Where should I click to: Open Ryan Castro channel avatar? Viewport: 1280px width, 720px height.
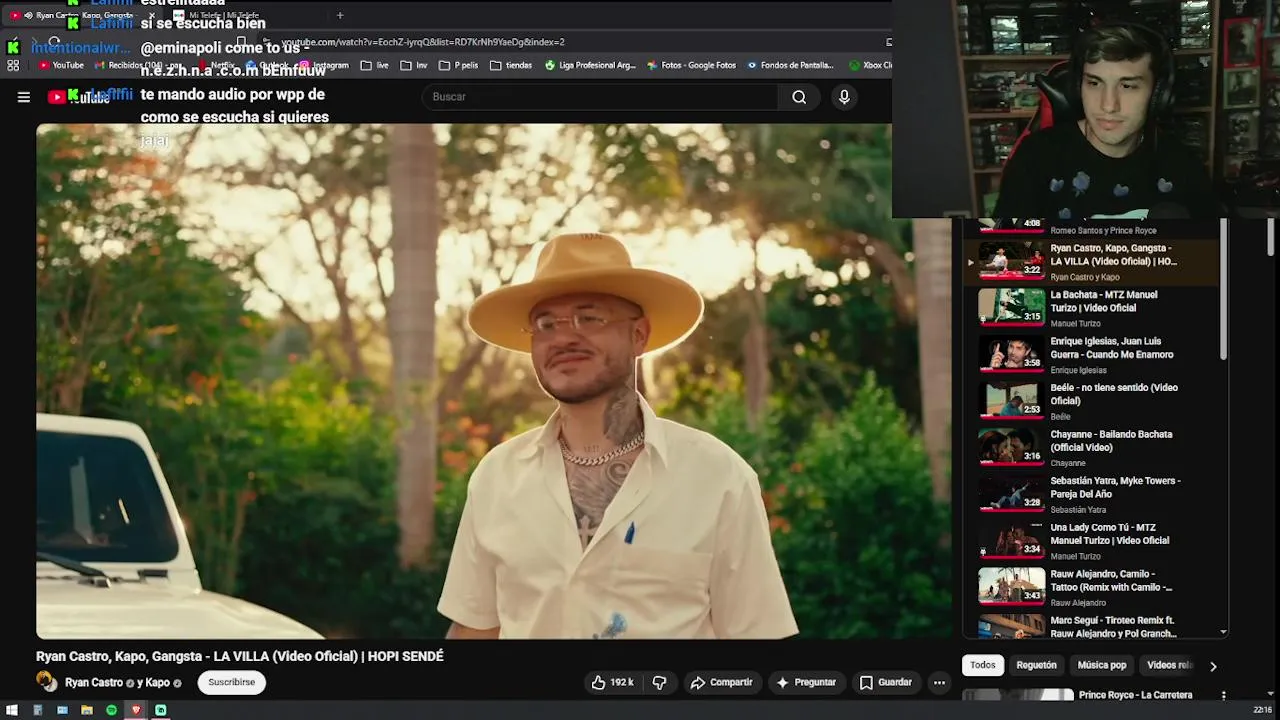point(46,682)
